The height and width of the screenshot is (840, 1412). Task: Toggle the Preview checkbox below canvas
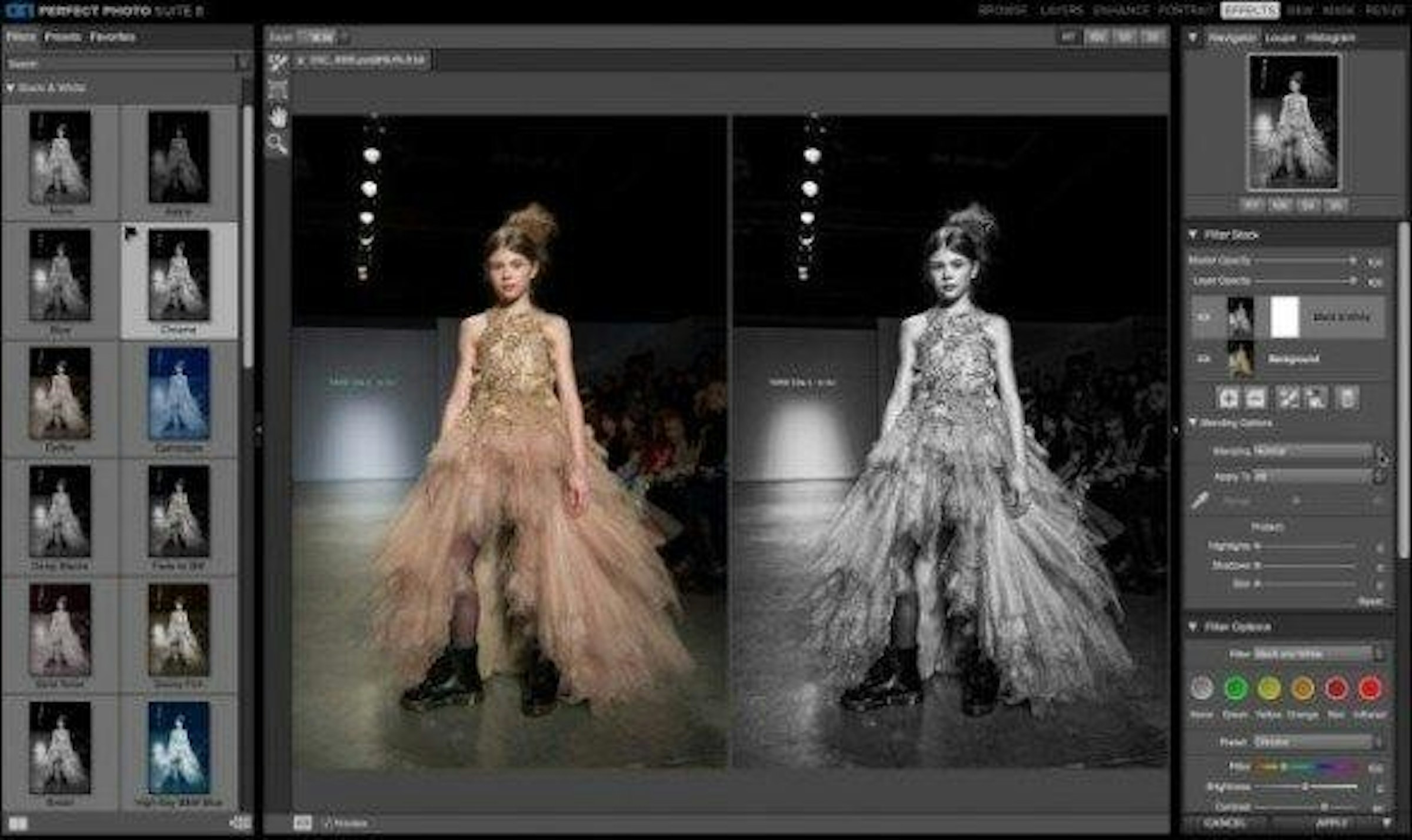329,823
